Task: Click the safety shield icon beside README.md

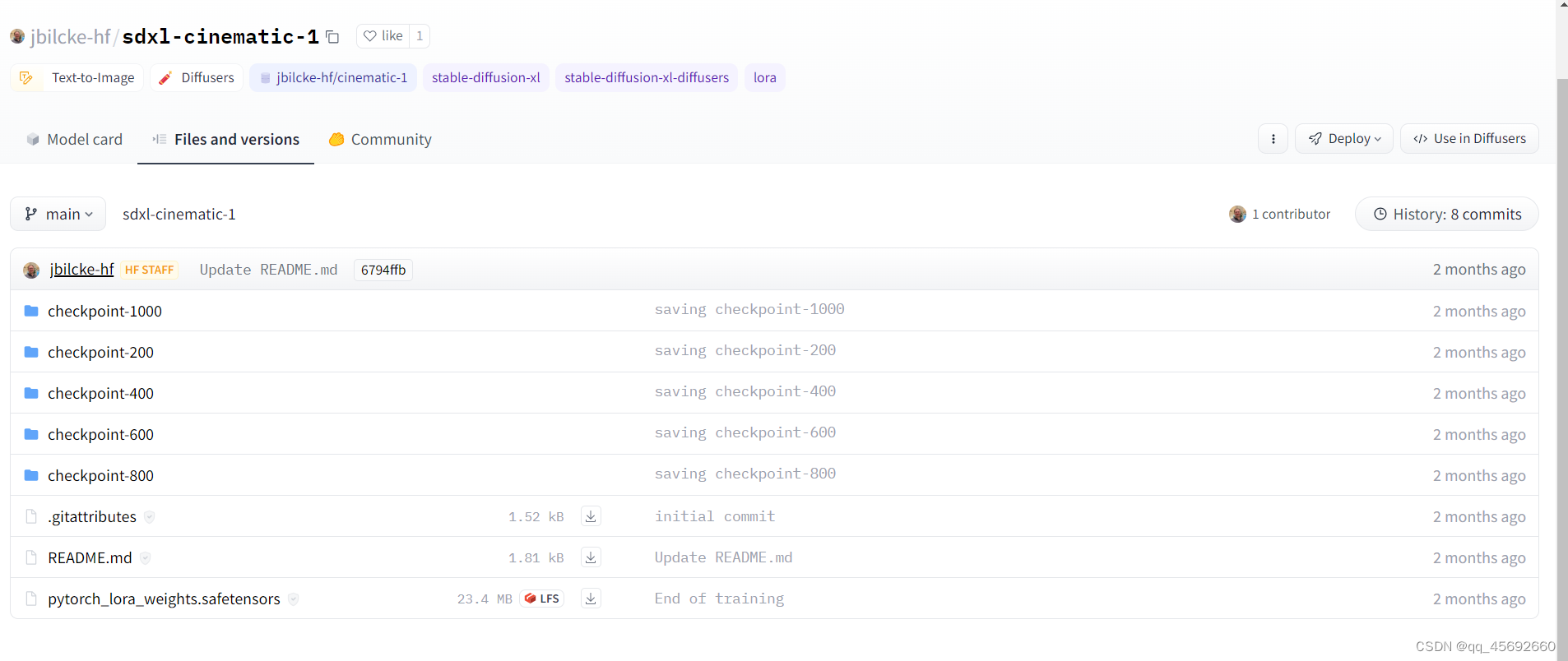Action: [145, 558]
